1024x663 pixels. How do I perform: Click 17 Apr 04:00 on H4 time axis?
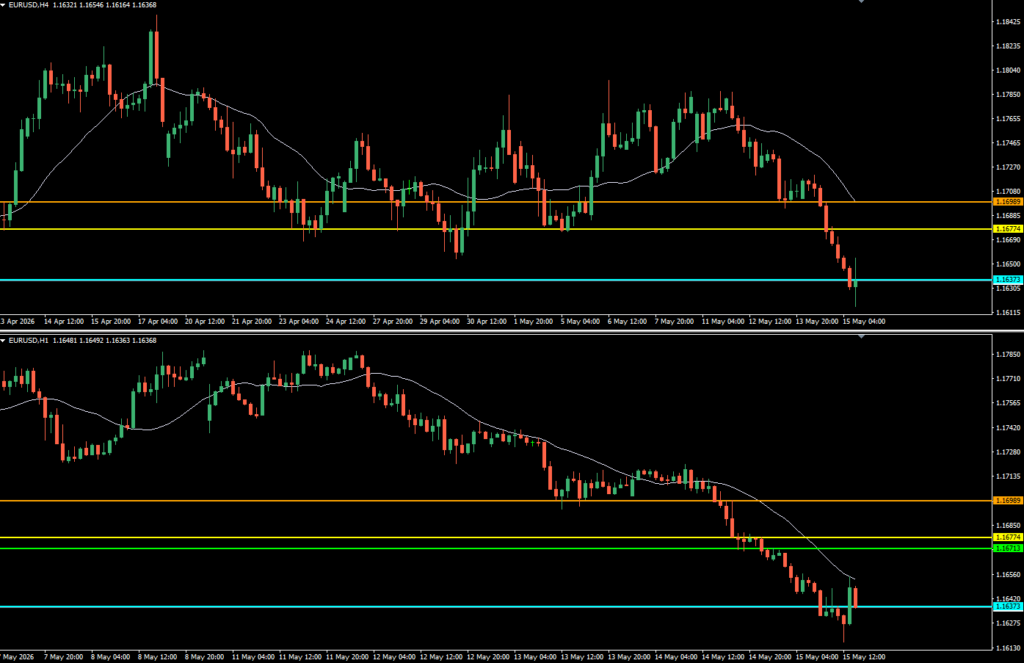[158, 321]
